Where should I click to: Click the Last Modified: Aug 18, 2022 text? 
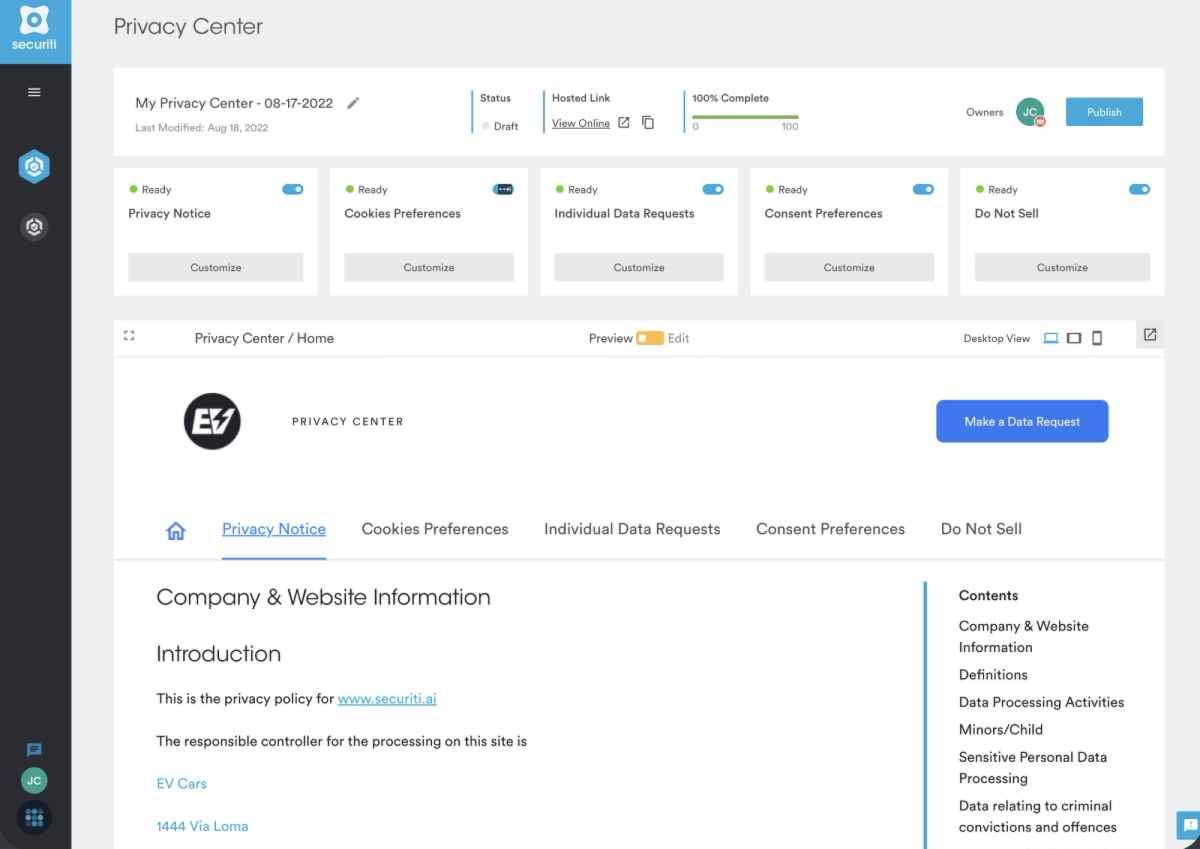202,128
